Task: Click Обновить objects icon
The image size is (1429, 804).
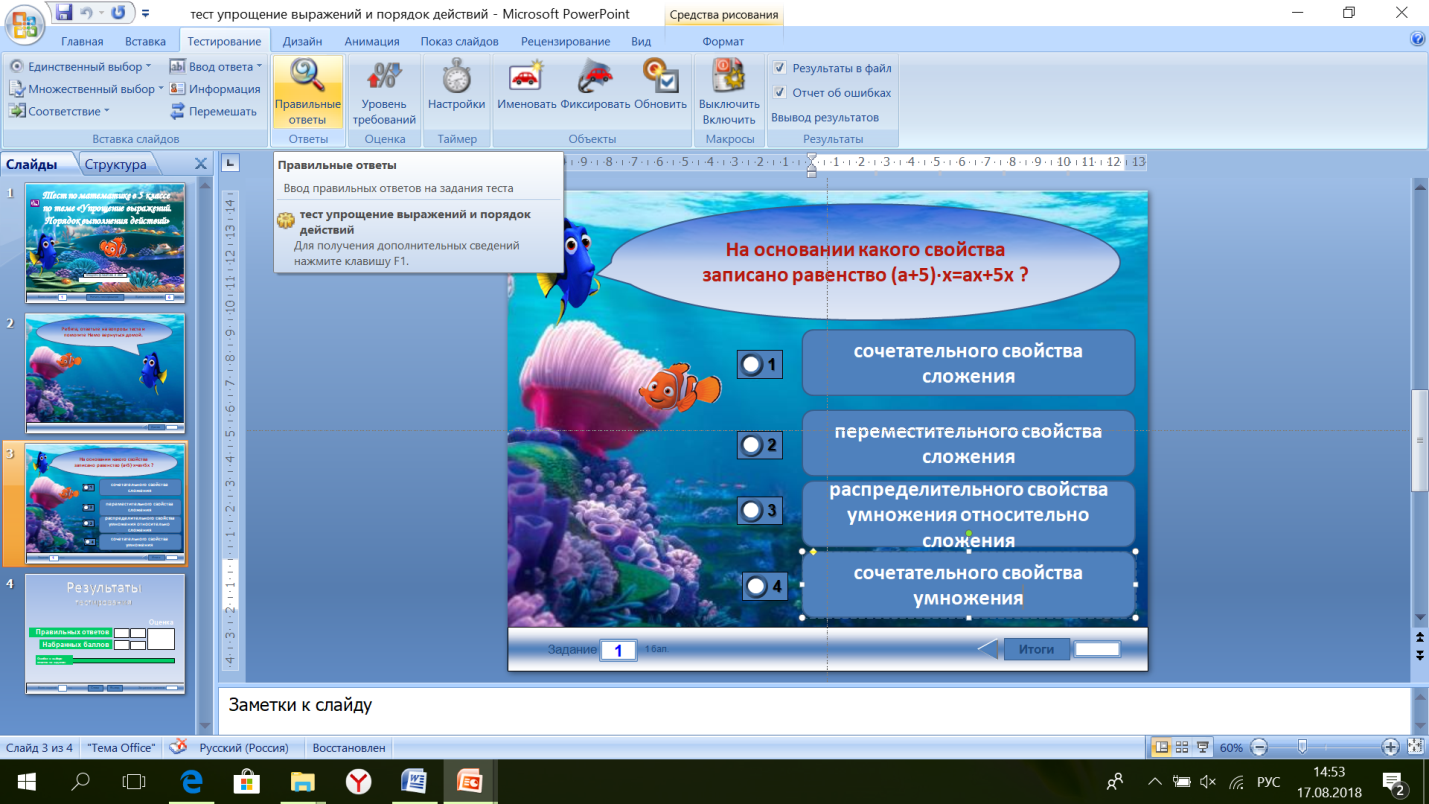Action: pyautogui.click(x=660, y=85)
